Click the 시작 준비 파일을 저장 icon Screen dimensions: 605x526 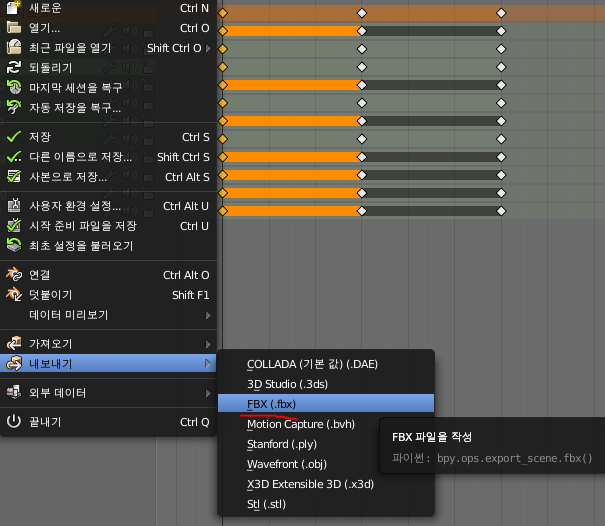[14, 226]
